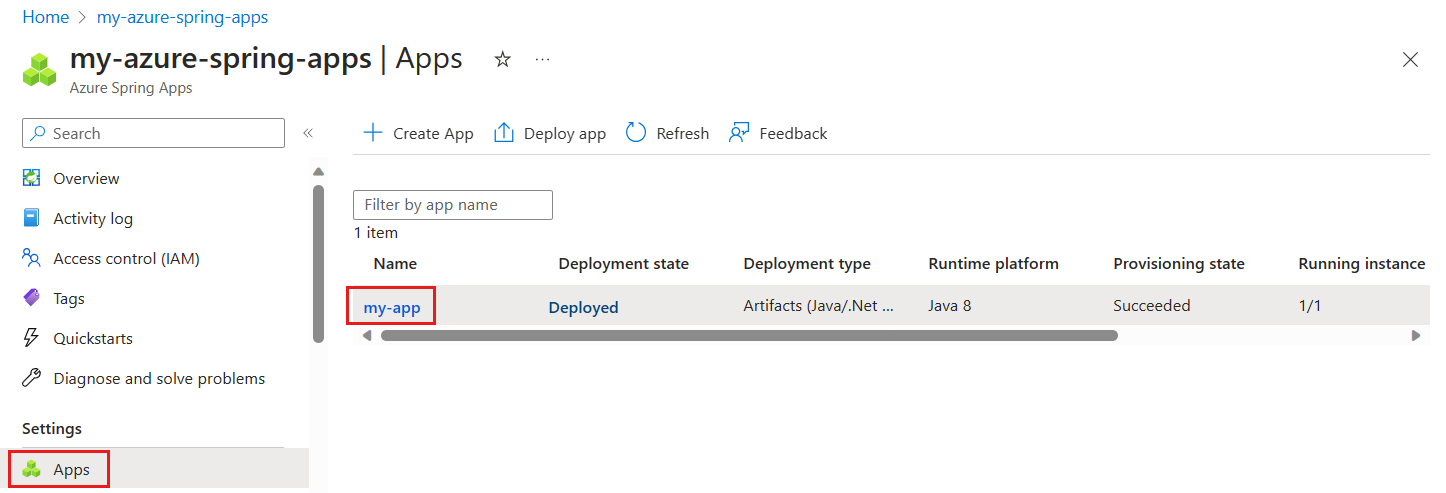Collapse the sidebar menu with double chevron

tap(308, 133)
